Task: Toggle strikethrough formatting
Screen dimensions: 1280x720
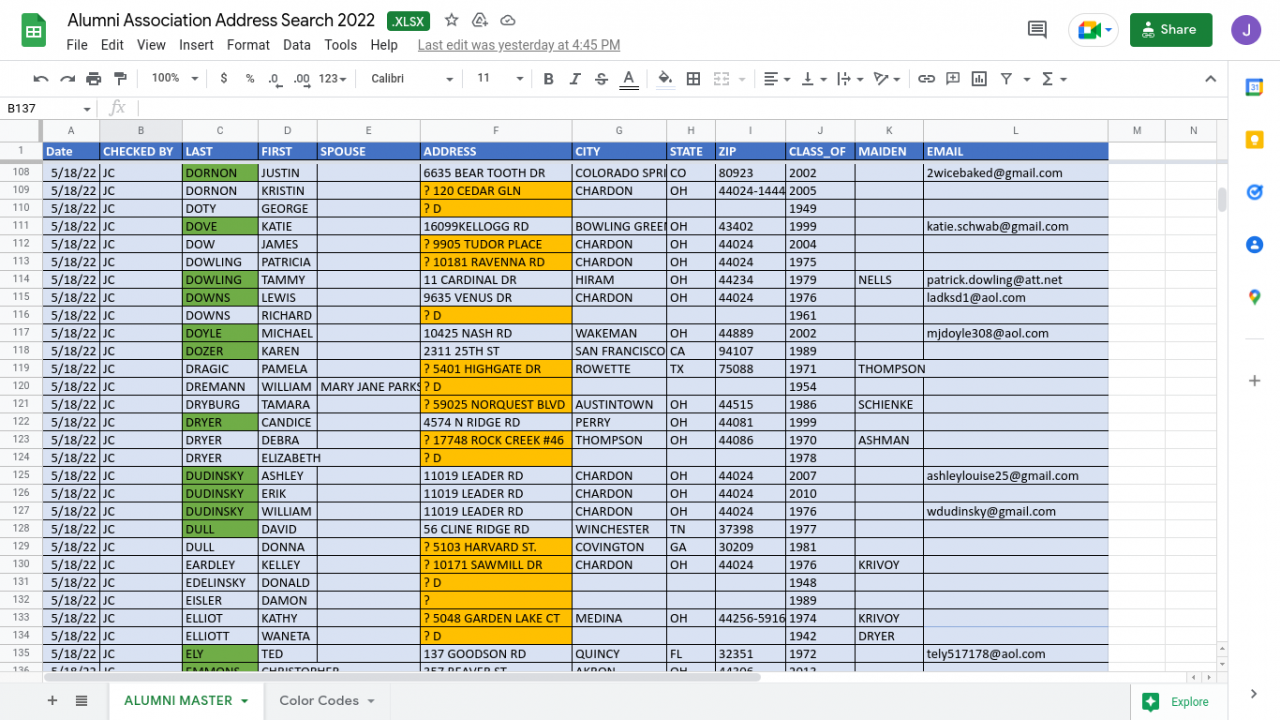Action: point(601,79)
